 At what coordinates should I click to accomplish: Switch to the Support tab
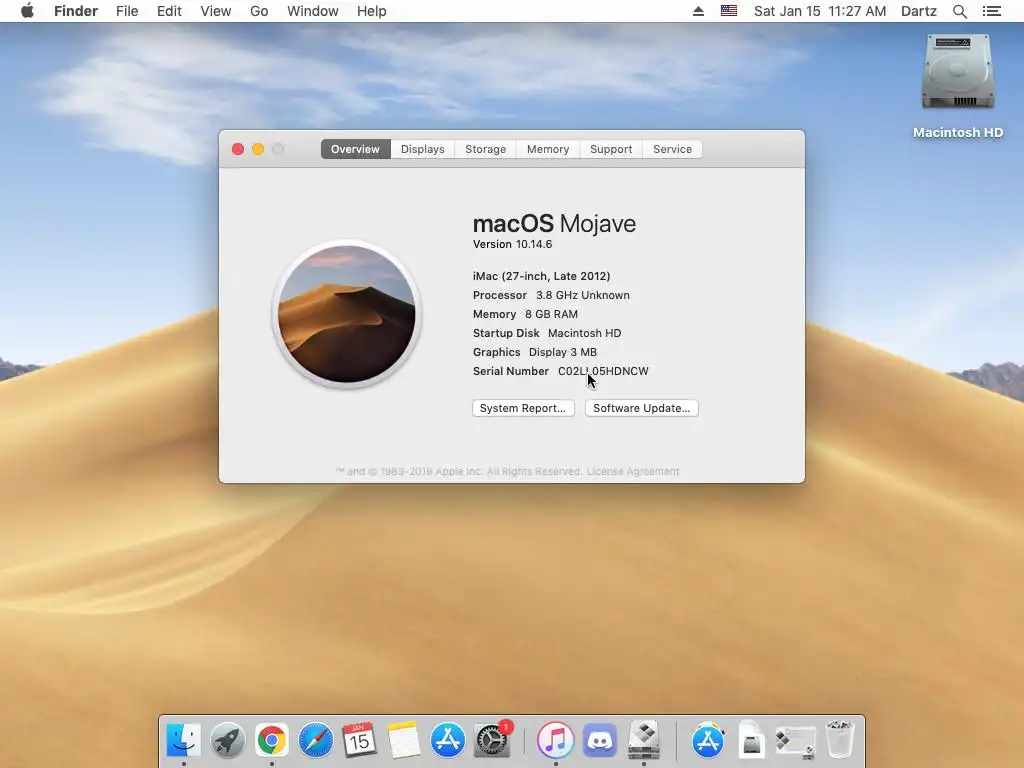[x=611, y=149]
